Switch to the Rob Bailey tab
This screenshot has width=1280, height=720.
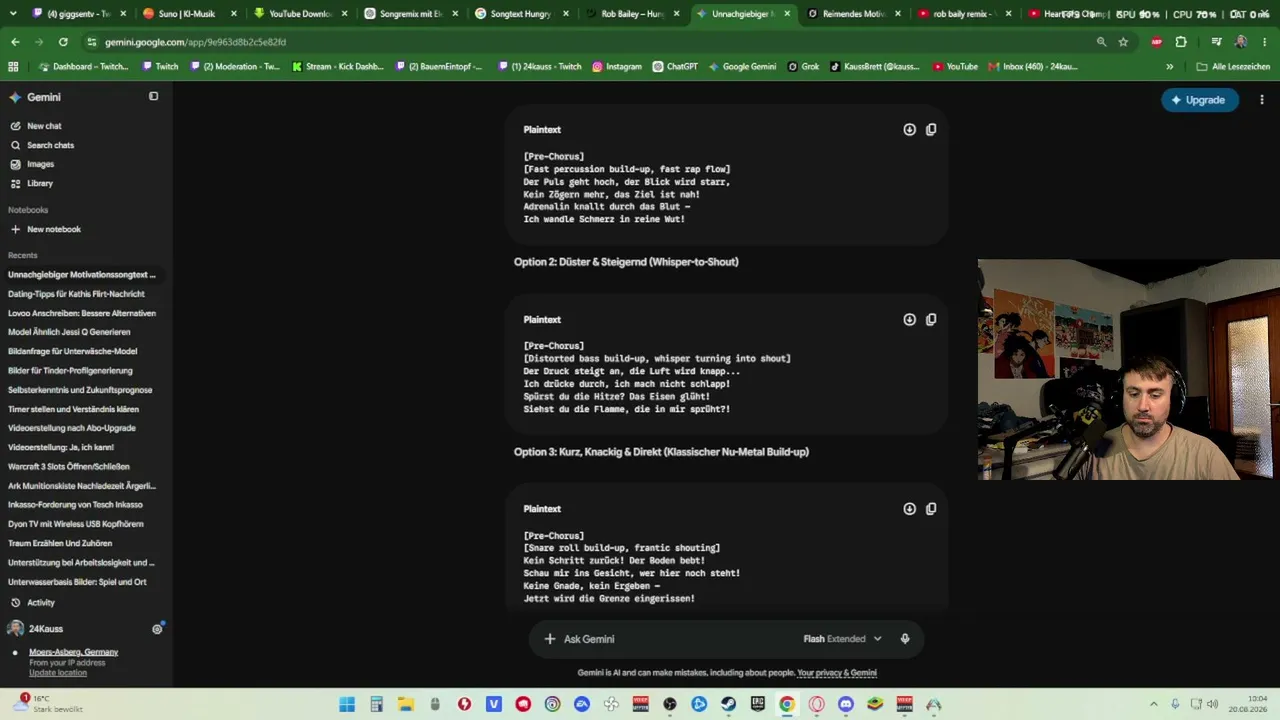pyautogui.click(x=632, y=14)
